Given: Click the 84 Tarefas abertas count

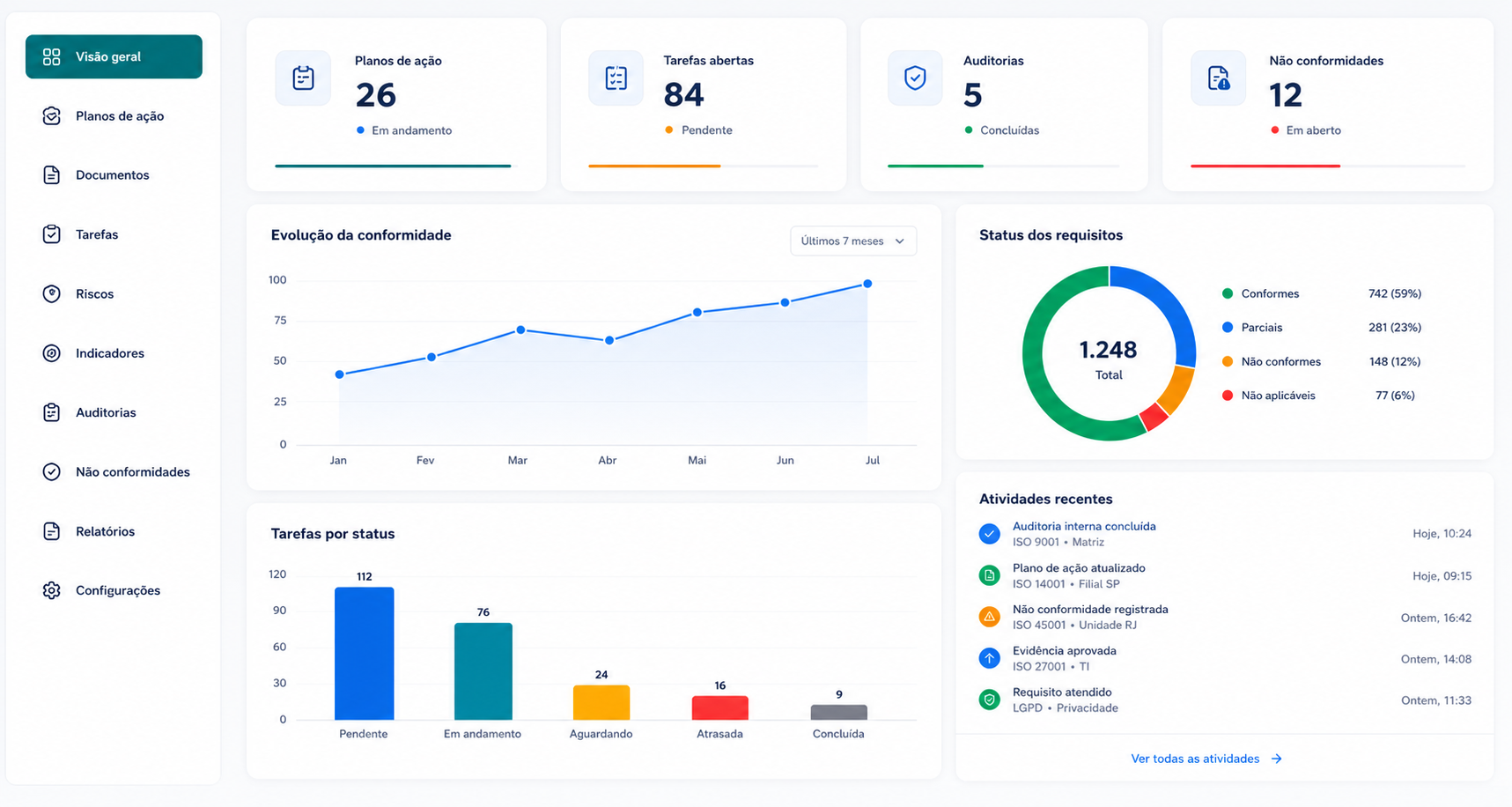Looking at the screenshot, I should 683,94.
